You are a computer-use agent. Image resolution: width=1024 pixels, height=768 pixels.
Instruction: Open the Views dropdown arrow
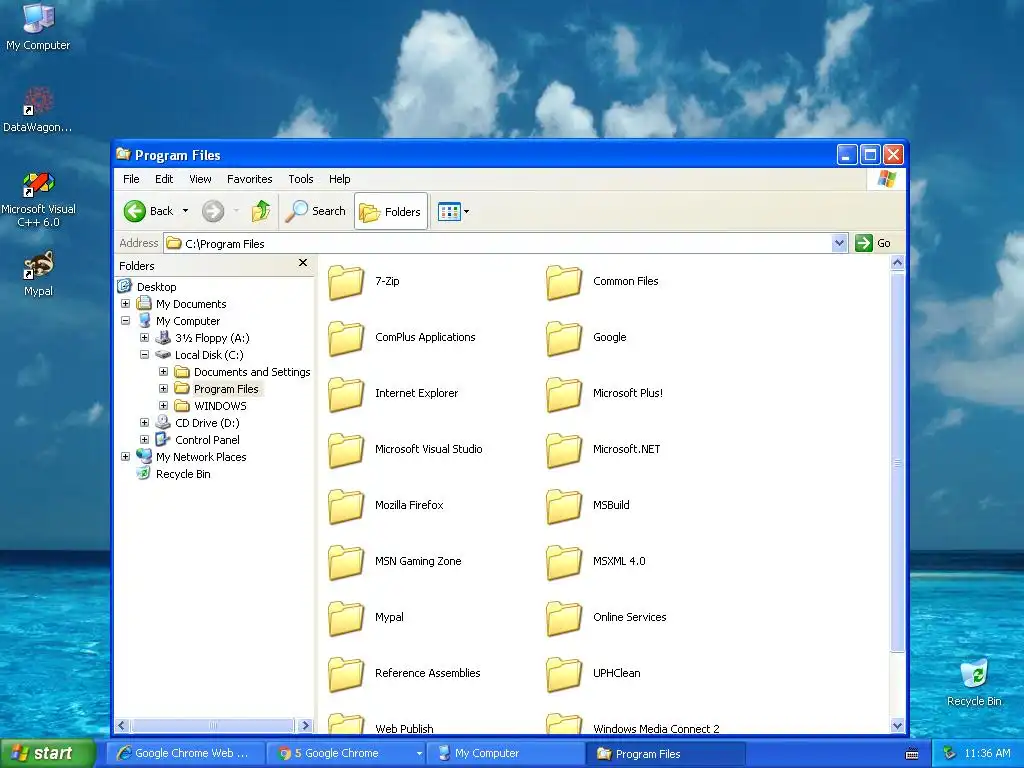click(466, 212)
